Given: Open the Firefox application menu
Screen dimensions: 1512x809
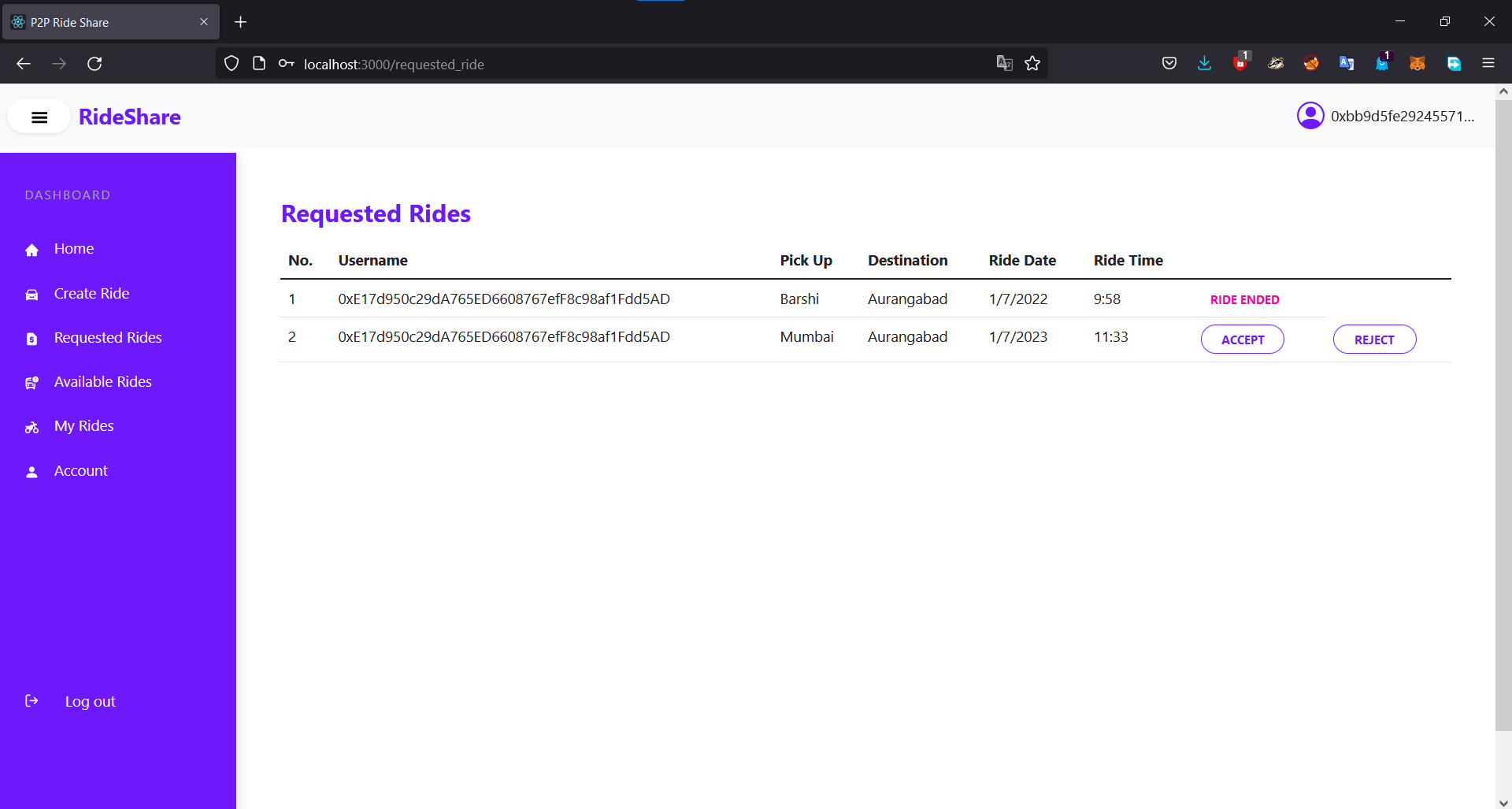Looking at the screenshot, I should click(x=1490, y=63).
